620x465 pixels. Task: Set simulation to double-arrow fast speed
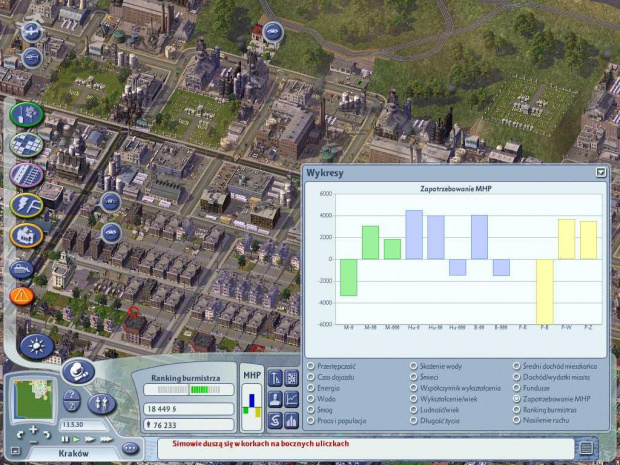90,439
